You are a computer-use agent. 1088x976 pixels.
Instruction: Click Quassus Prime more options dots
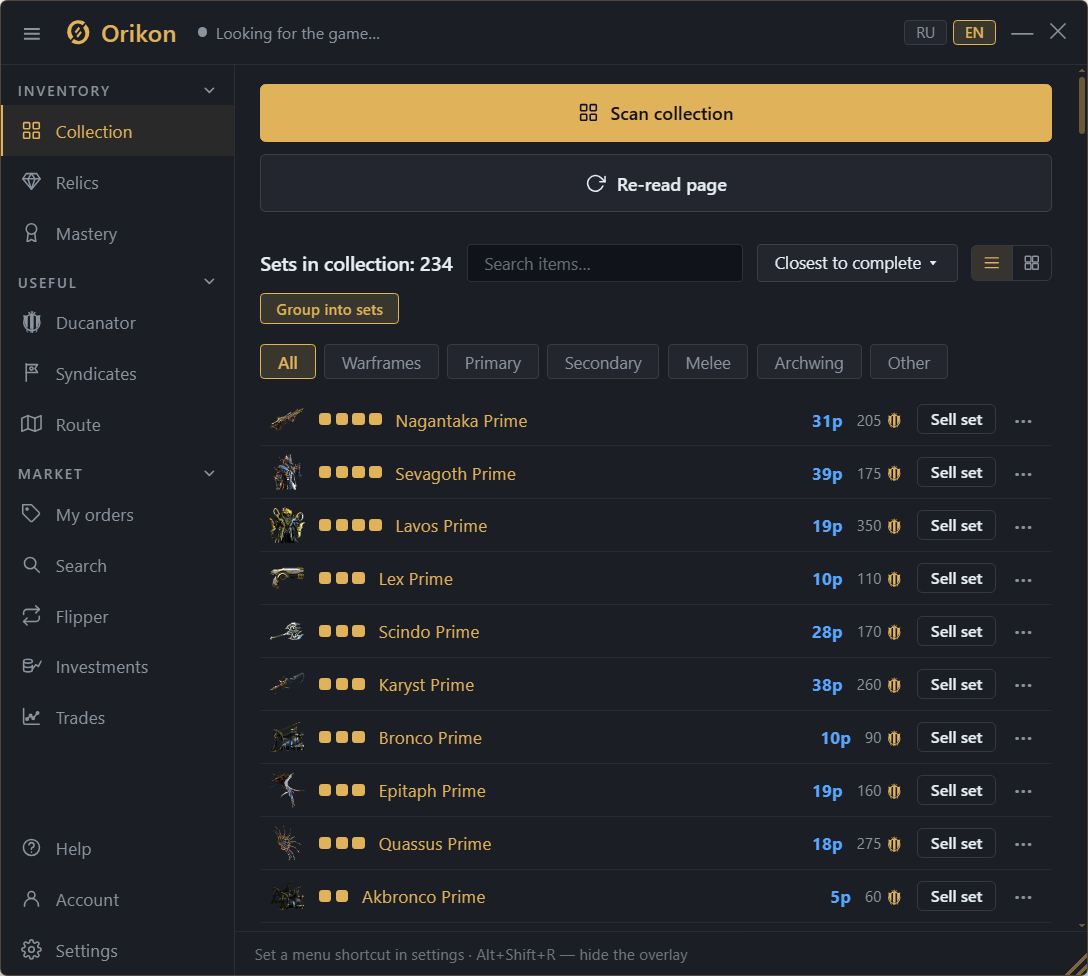coord(1023,844)
